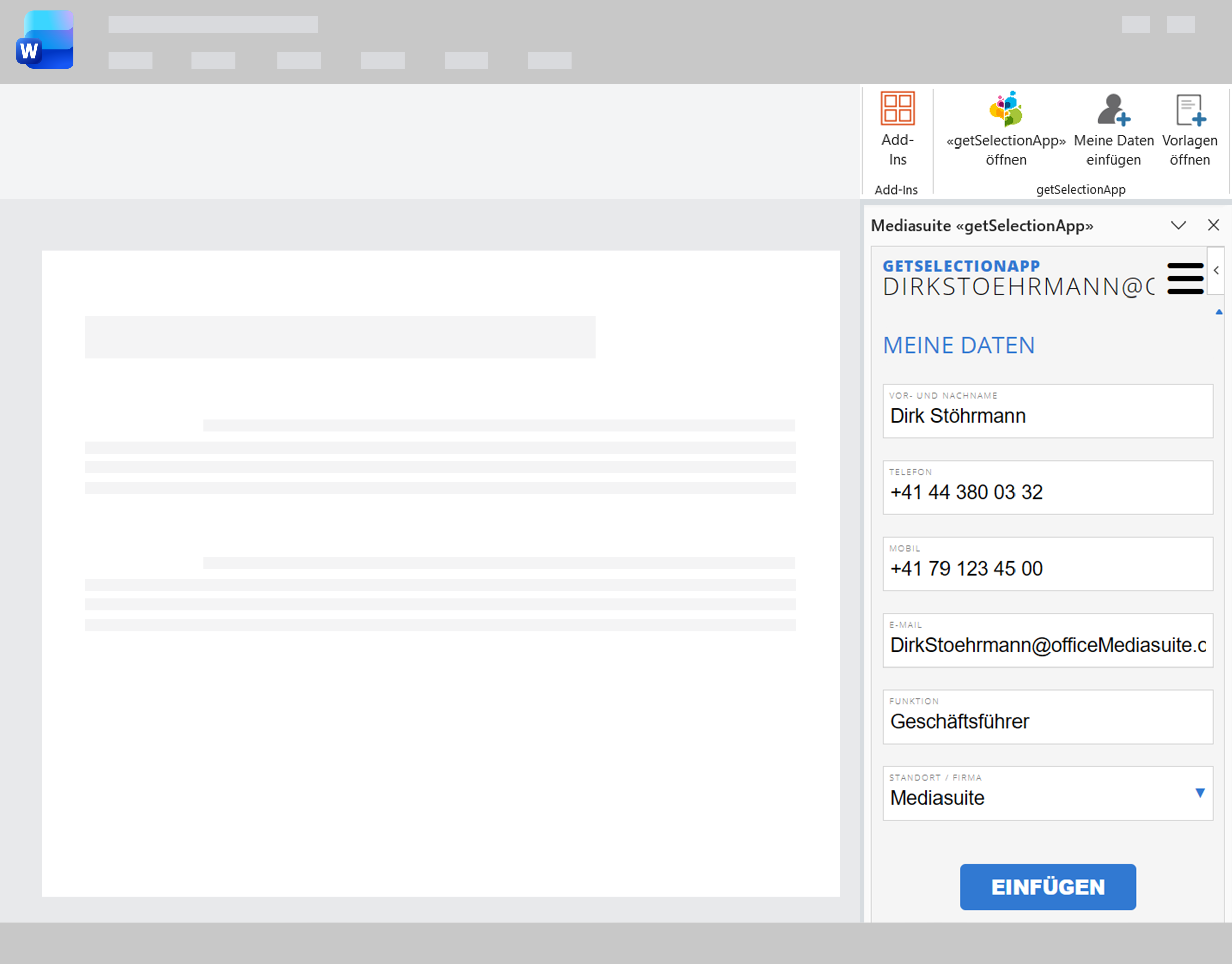Image resolution: width=1232 pixels, height=964 pixels.
Task: Click the MEINE DATEN heading
Action: [x=958, y=345]
